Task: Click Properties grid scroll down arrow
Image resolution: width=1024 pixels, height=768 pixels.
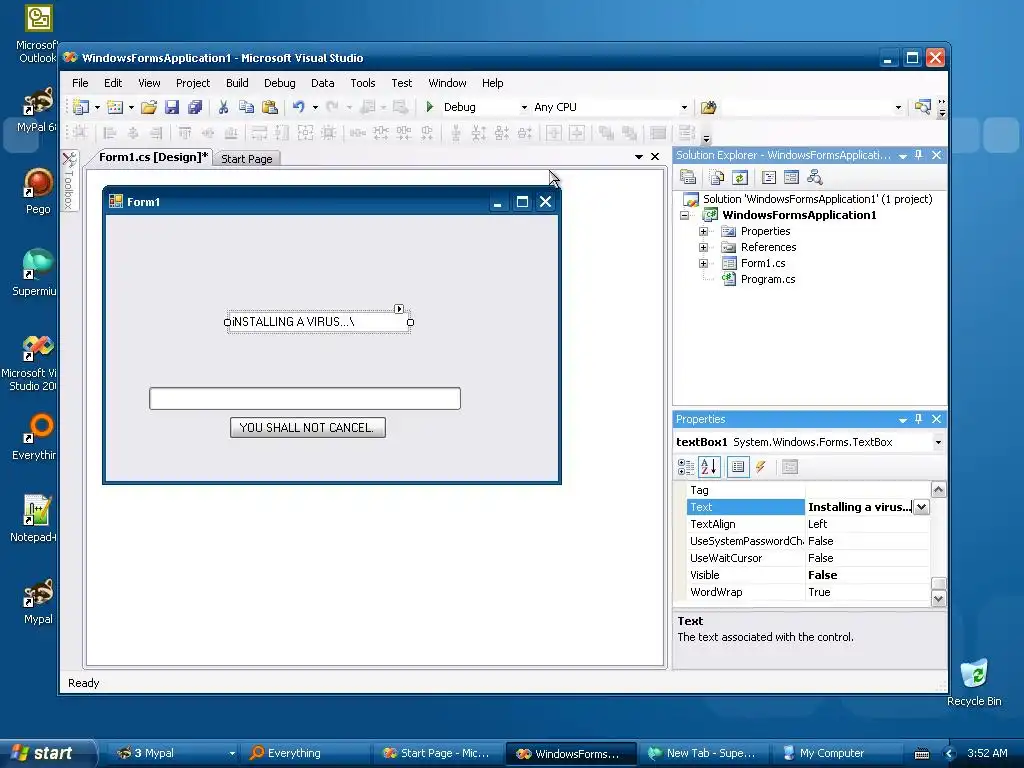Action: tap(938, 598)
